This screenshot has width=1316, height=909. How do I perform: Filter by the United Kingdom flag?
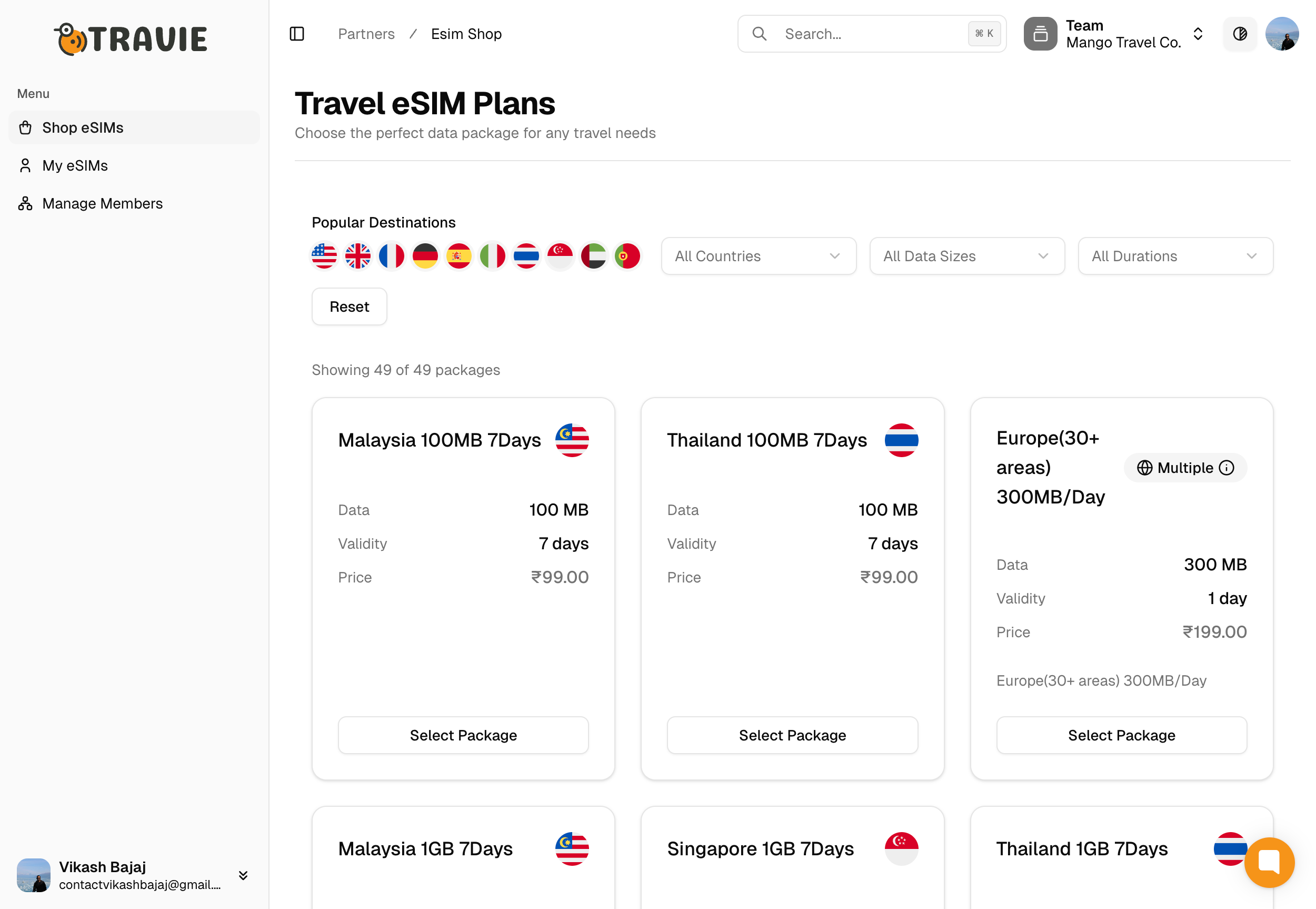358,256
